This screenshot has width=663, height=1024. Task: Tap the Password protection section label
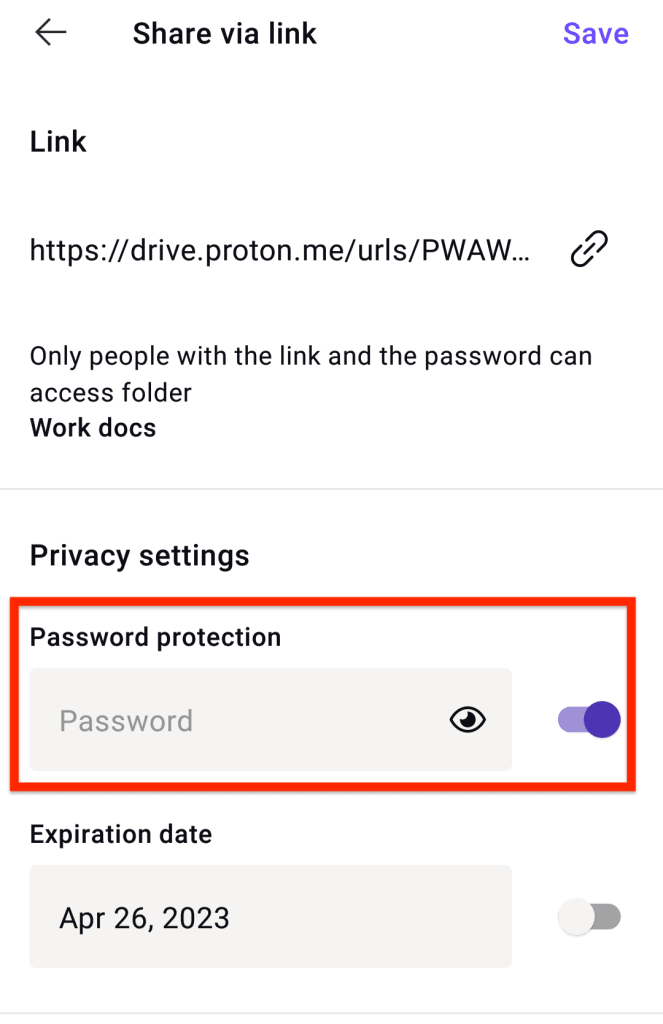tap(155, 636)
